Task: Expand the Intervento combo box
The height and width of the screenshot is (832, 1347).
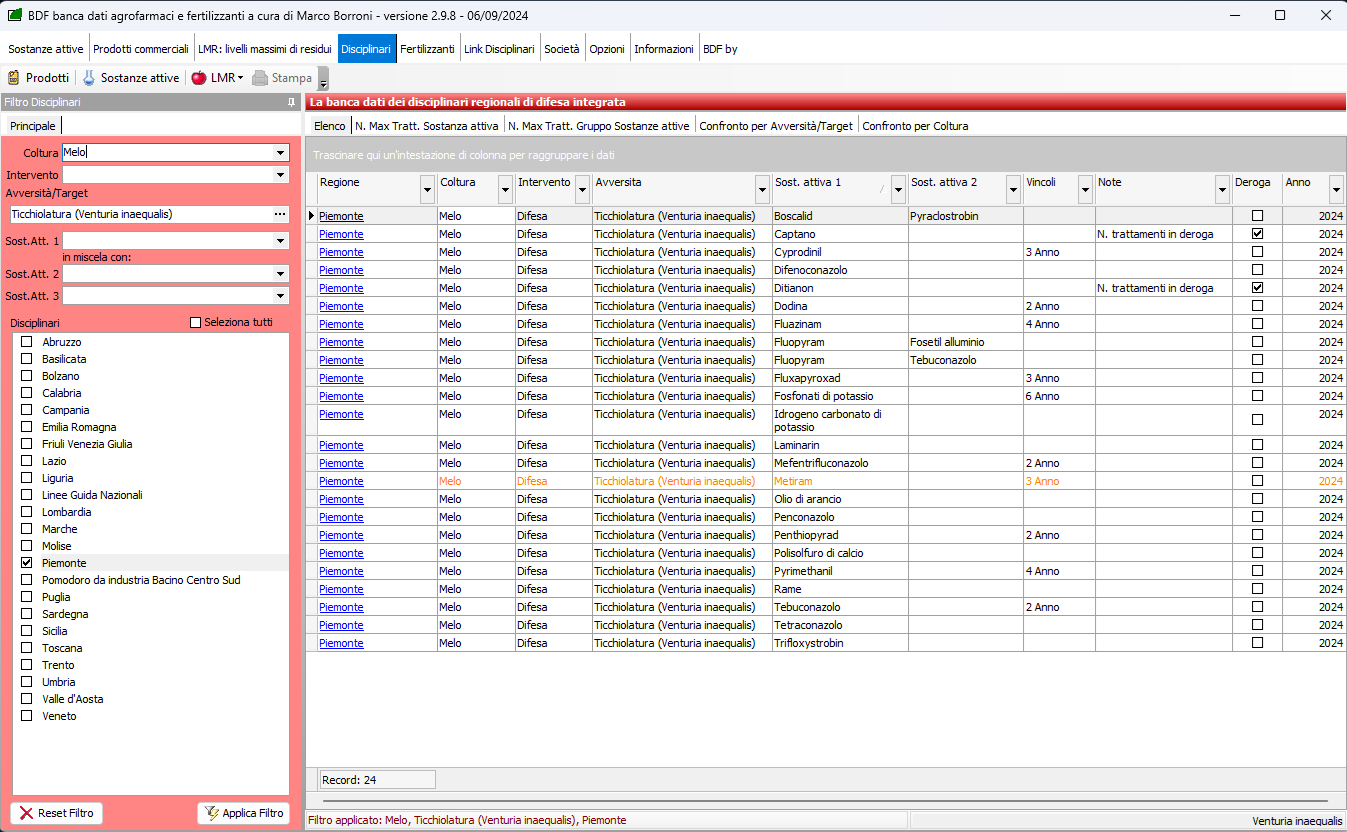Action: click(x=280, y=175)
